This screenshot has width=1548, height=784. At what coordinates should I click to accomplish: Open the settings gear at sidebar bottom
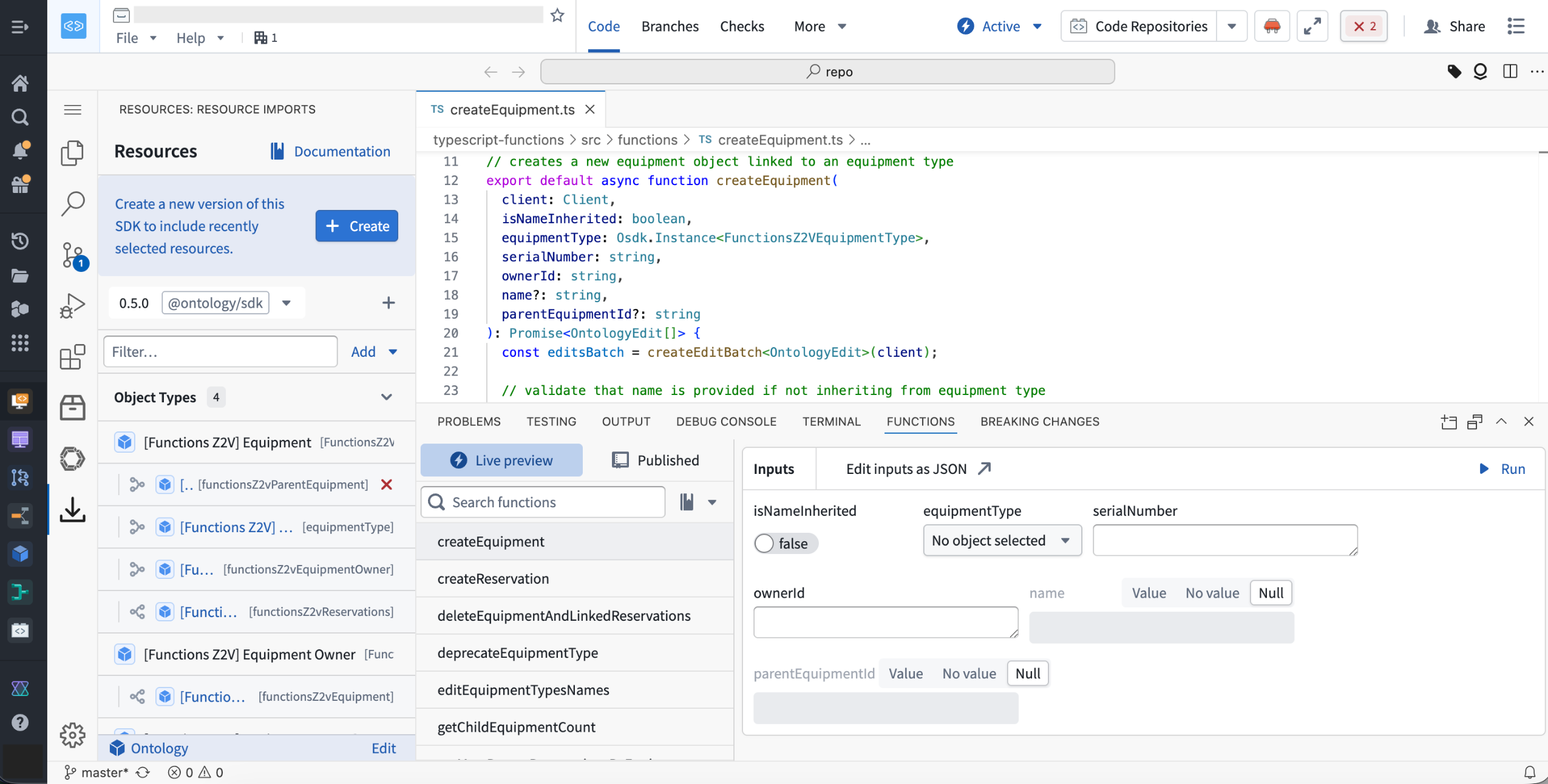pyautogui.click(x=72, y=735)
